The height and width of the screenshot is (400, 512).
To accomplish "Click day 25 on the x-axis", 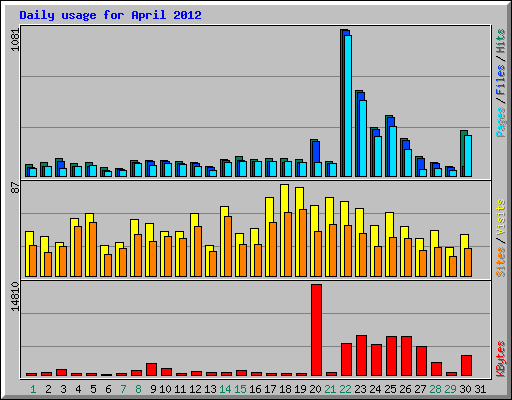I will point(390,389).
